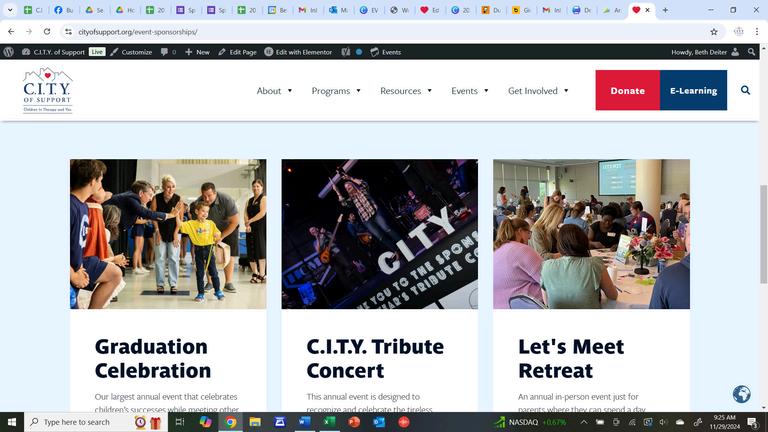Click the NASDAQ stock widget

click(529, 422)
